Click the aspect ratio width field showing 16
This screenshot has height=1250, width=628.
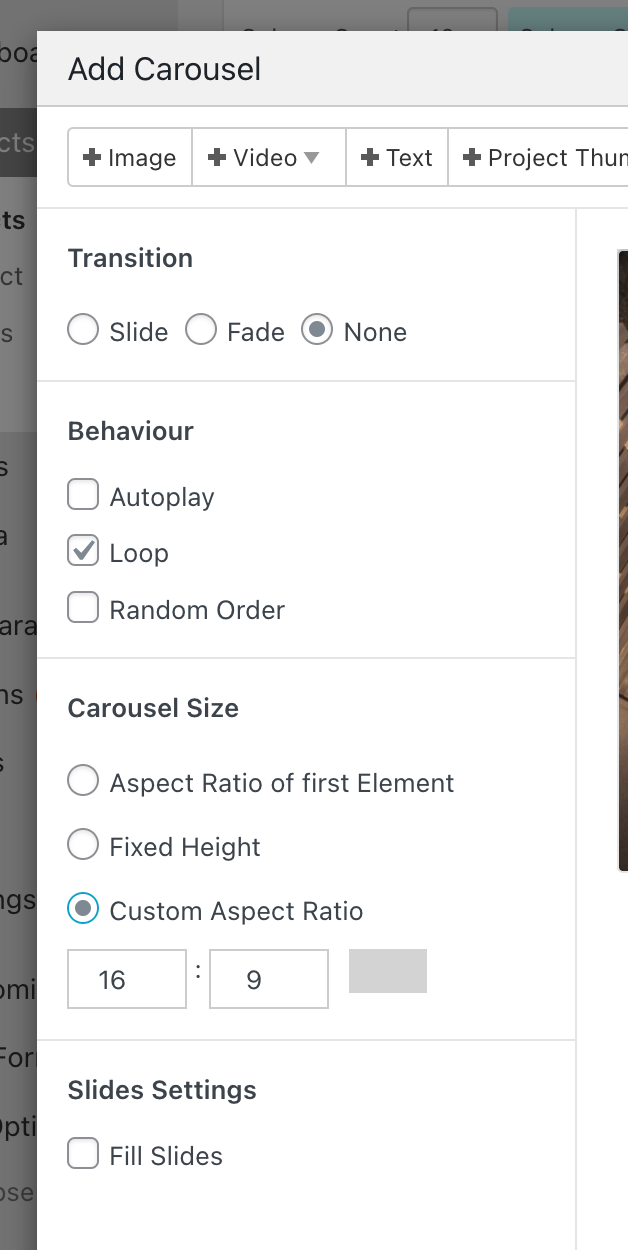127,979
